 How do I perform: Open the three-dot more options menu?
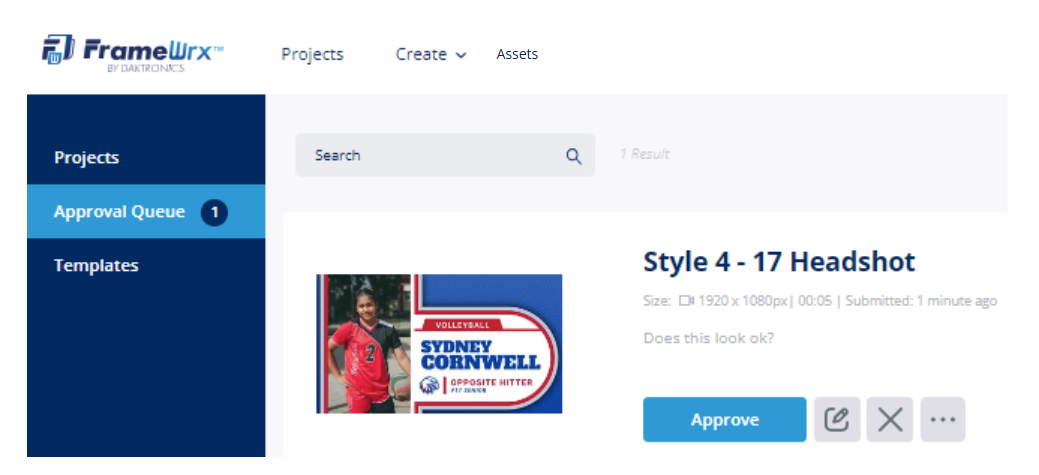tap(942, 420)
